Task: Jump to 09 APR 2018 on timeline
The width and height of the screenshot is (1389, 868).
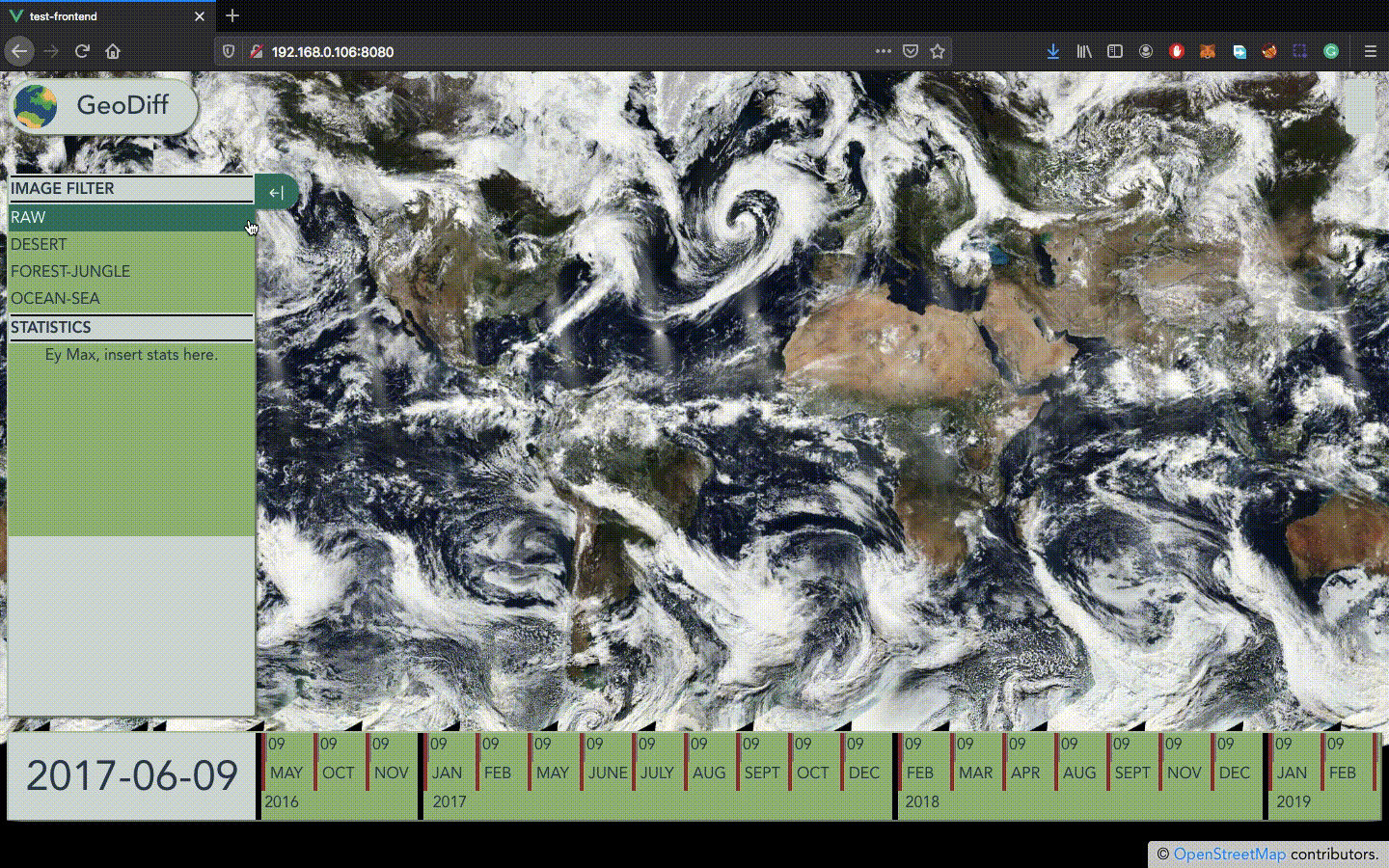Action: (1028, 762)
